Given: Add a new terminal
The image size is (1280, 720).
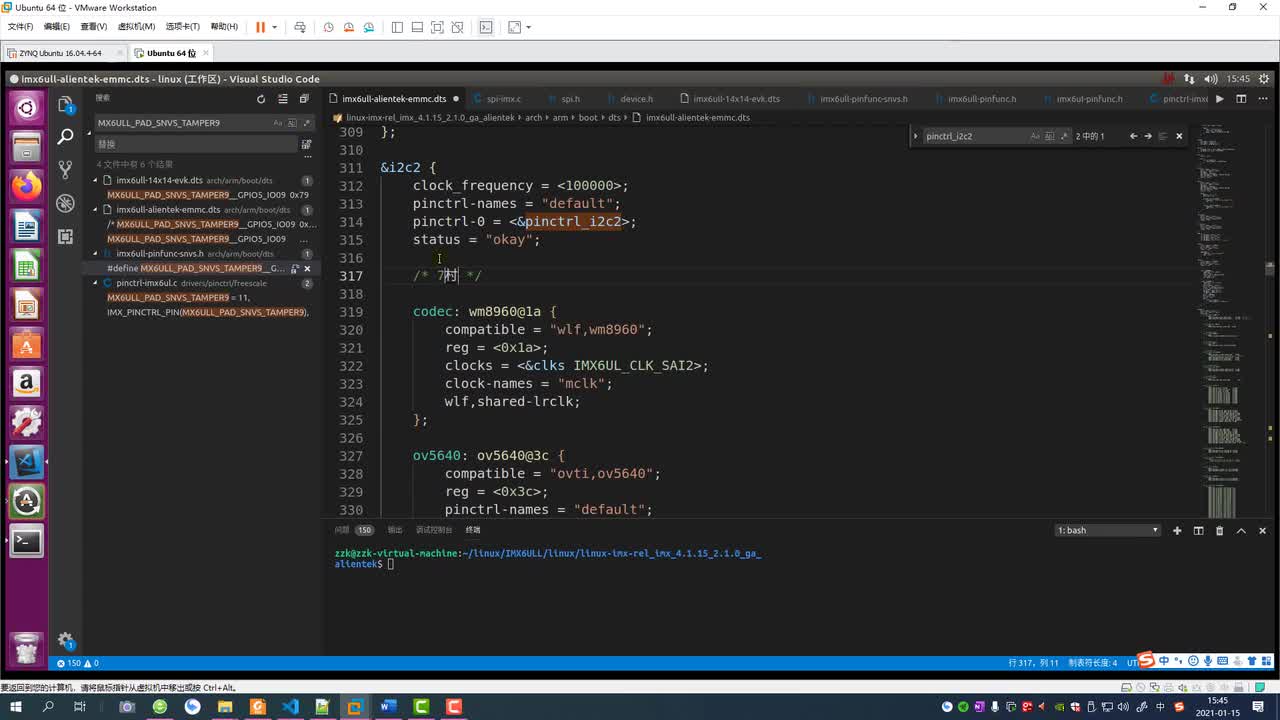Looking at the screenshot, I should pyautogui.click(x=1177, y=530).
